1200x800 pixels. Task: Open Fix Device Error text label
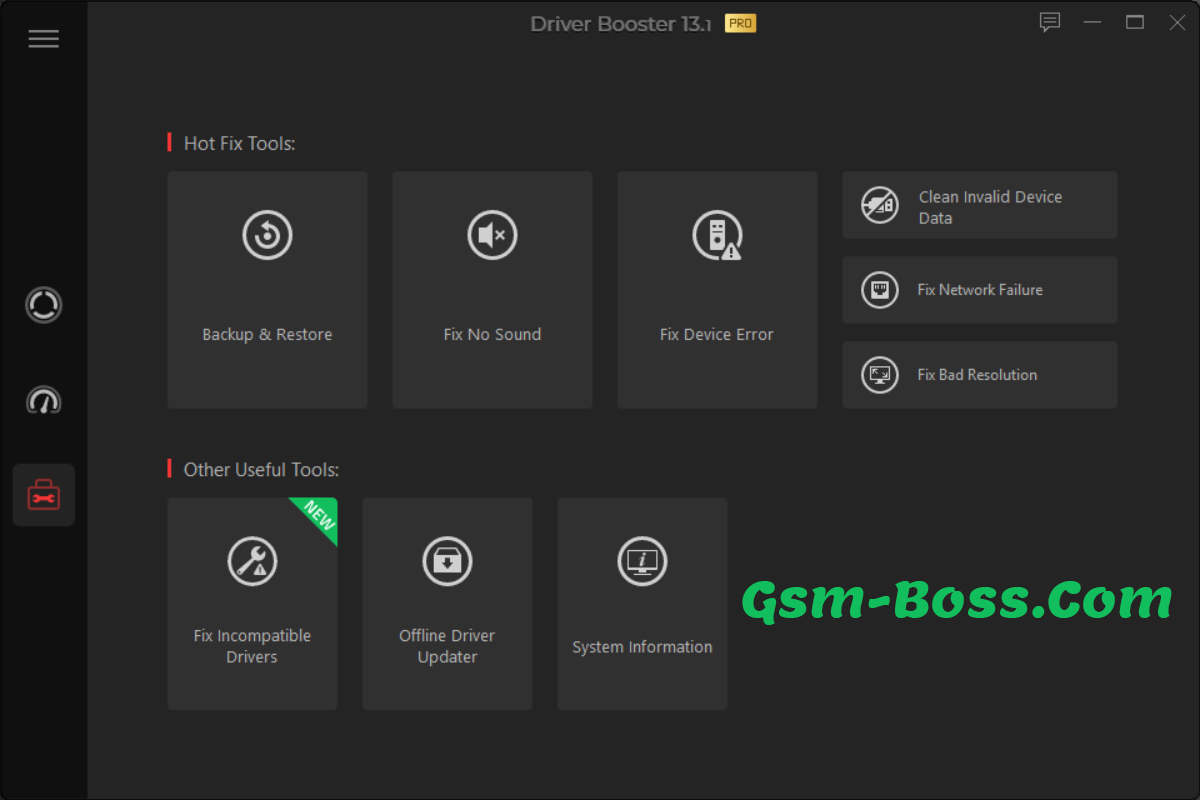click(x=717, y=335)
